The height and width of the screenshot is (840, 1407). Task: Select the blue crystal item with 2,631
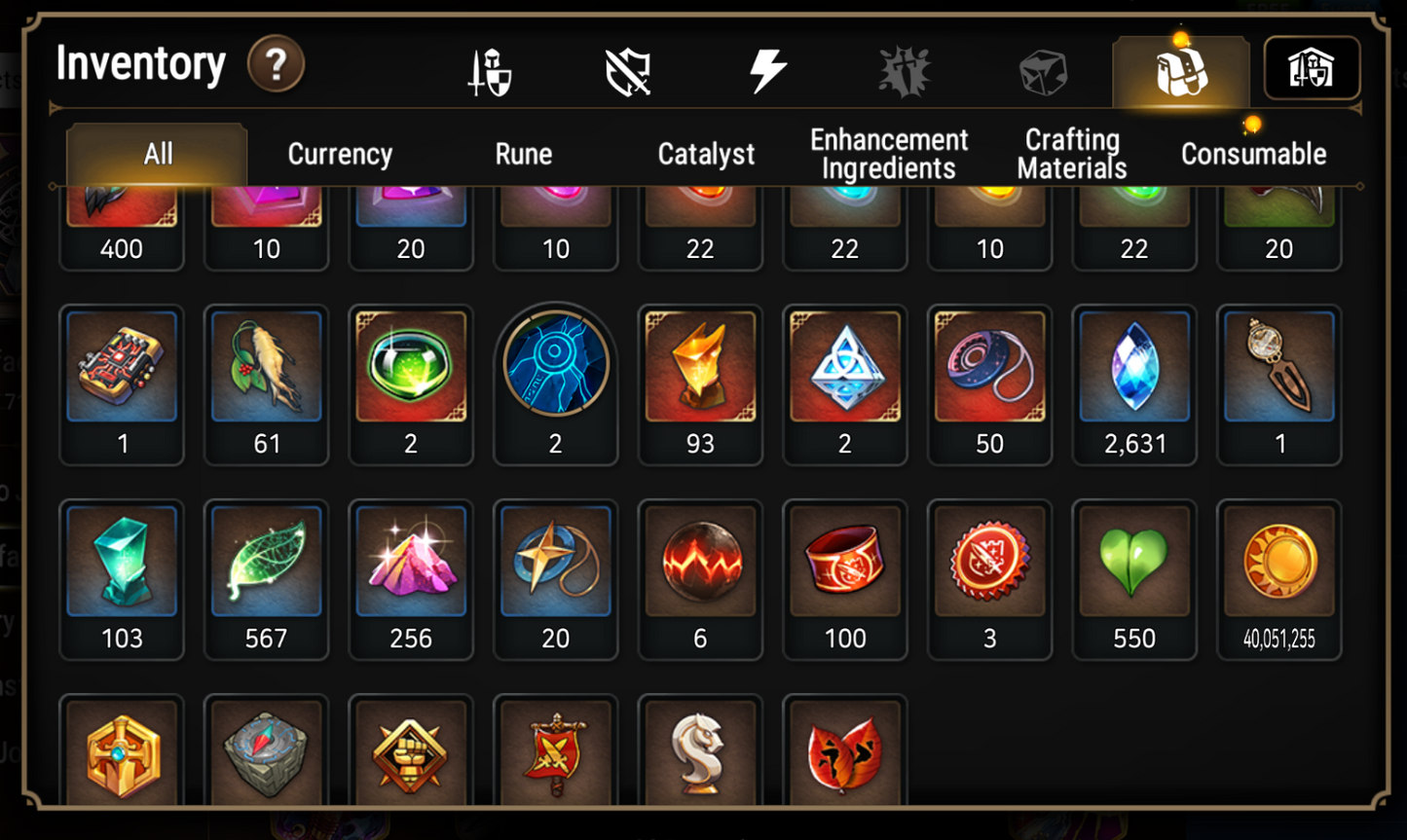point(1134,385)
